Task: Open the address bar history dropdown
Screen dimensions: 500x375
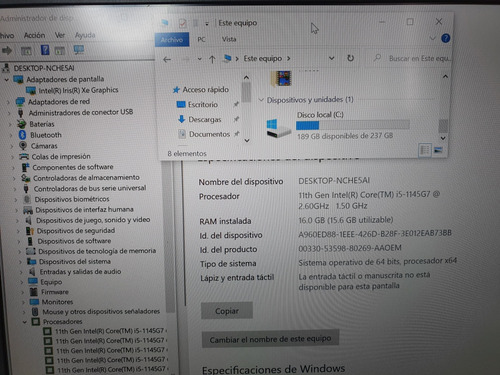Action: 331,58
